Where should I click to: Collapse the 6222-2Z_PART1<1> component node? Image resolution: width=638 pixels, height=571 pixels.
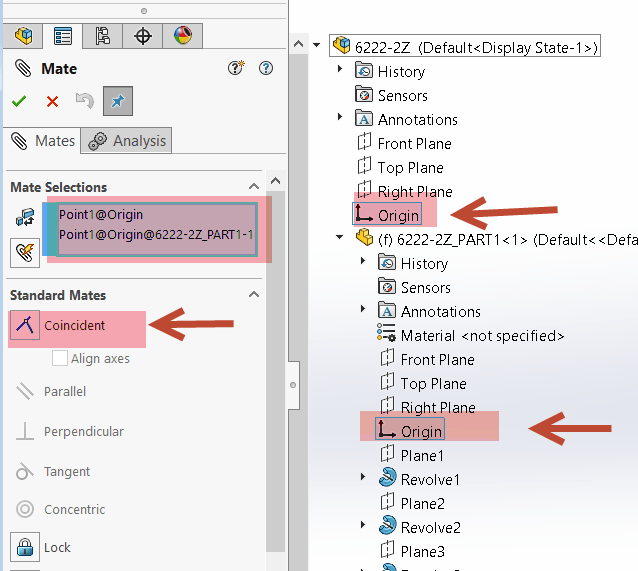coord(339,237)
